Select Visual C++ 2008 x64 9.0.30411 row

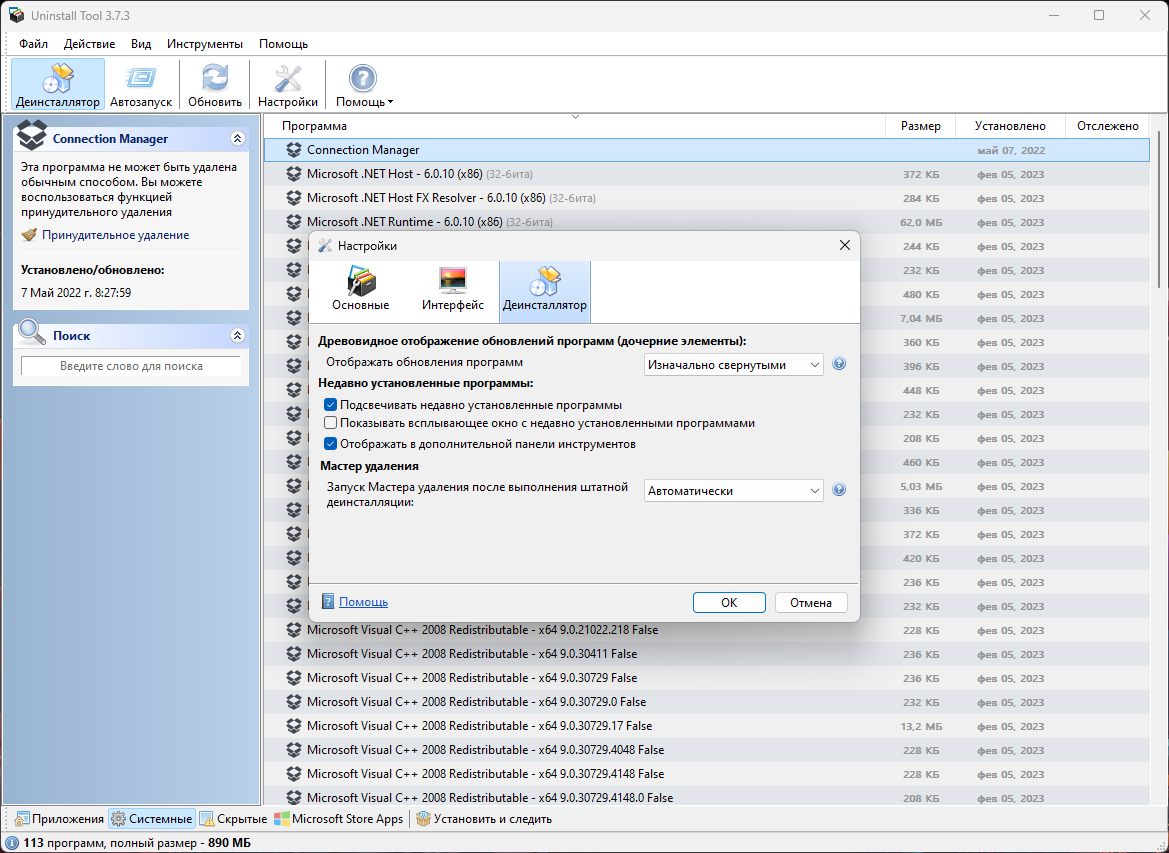pyautogui.click(x=707, y=654)
